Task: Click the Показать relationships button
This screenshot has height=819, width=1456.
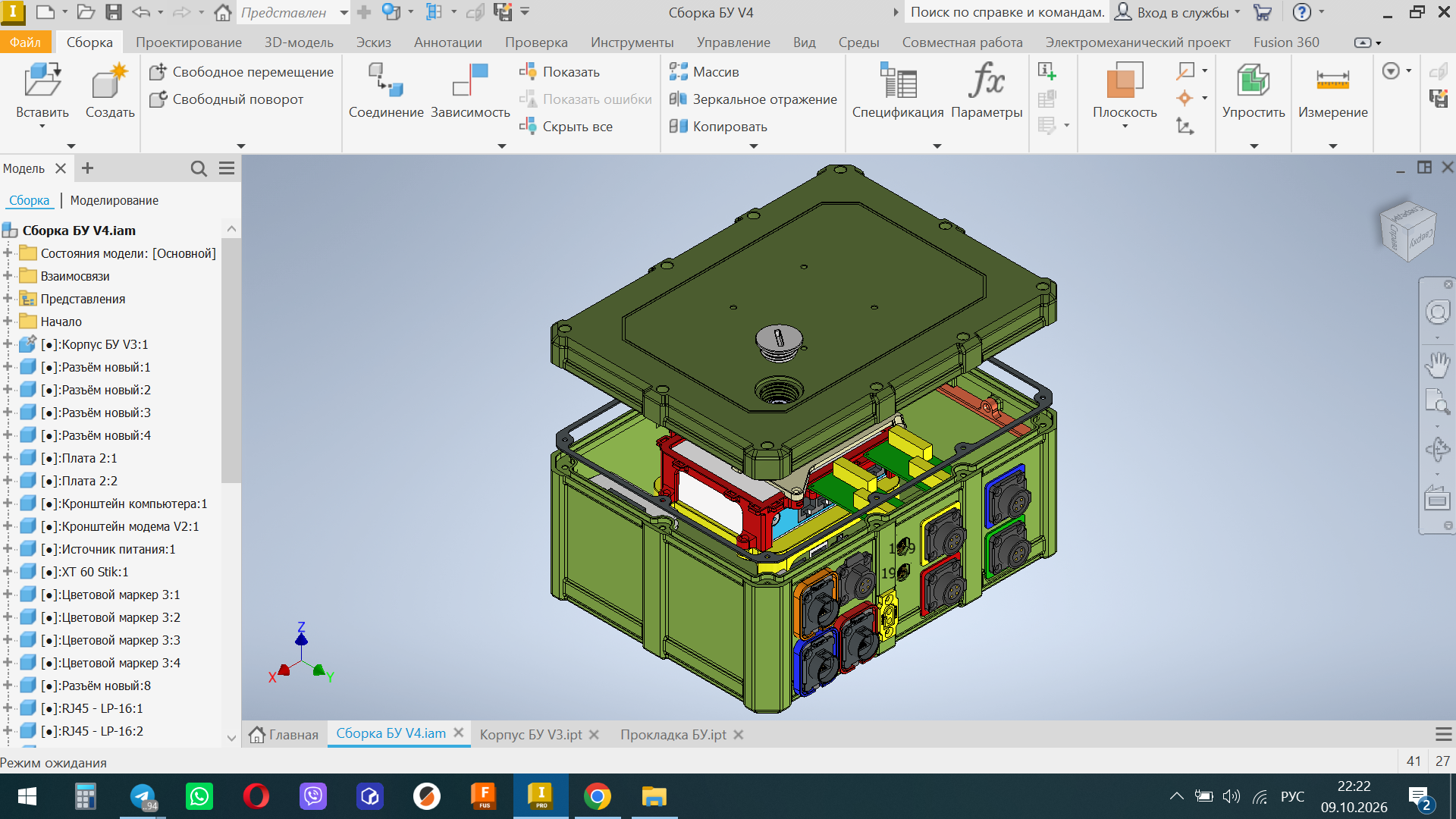Action: coord(560,72)
